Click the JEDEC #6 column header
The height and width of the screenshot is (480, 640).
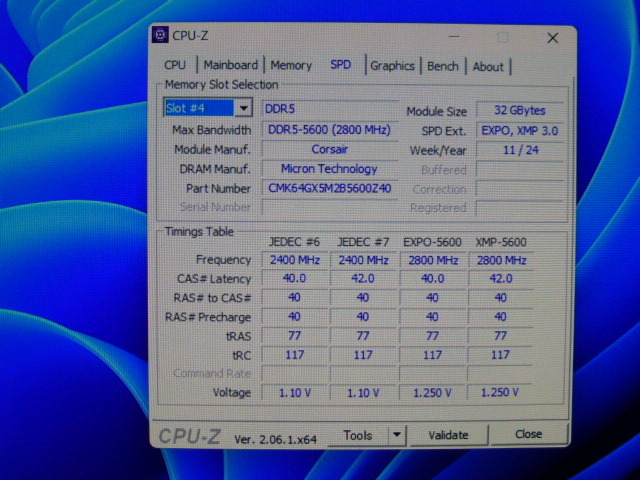[294, 242]
